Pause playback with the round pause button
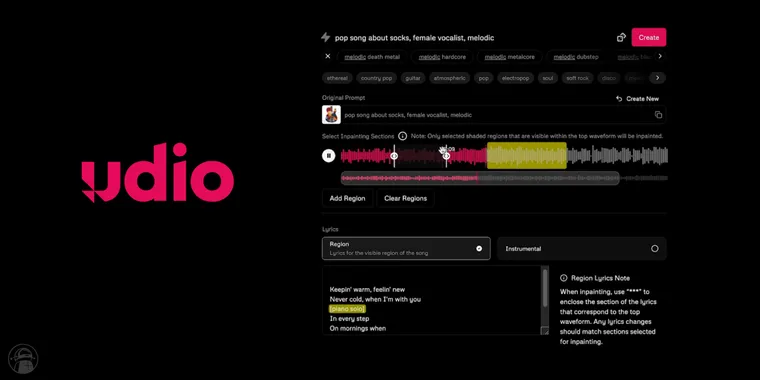This screenshot has width=760, height=380. pyautogui.click(x=329, y=156)
